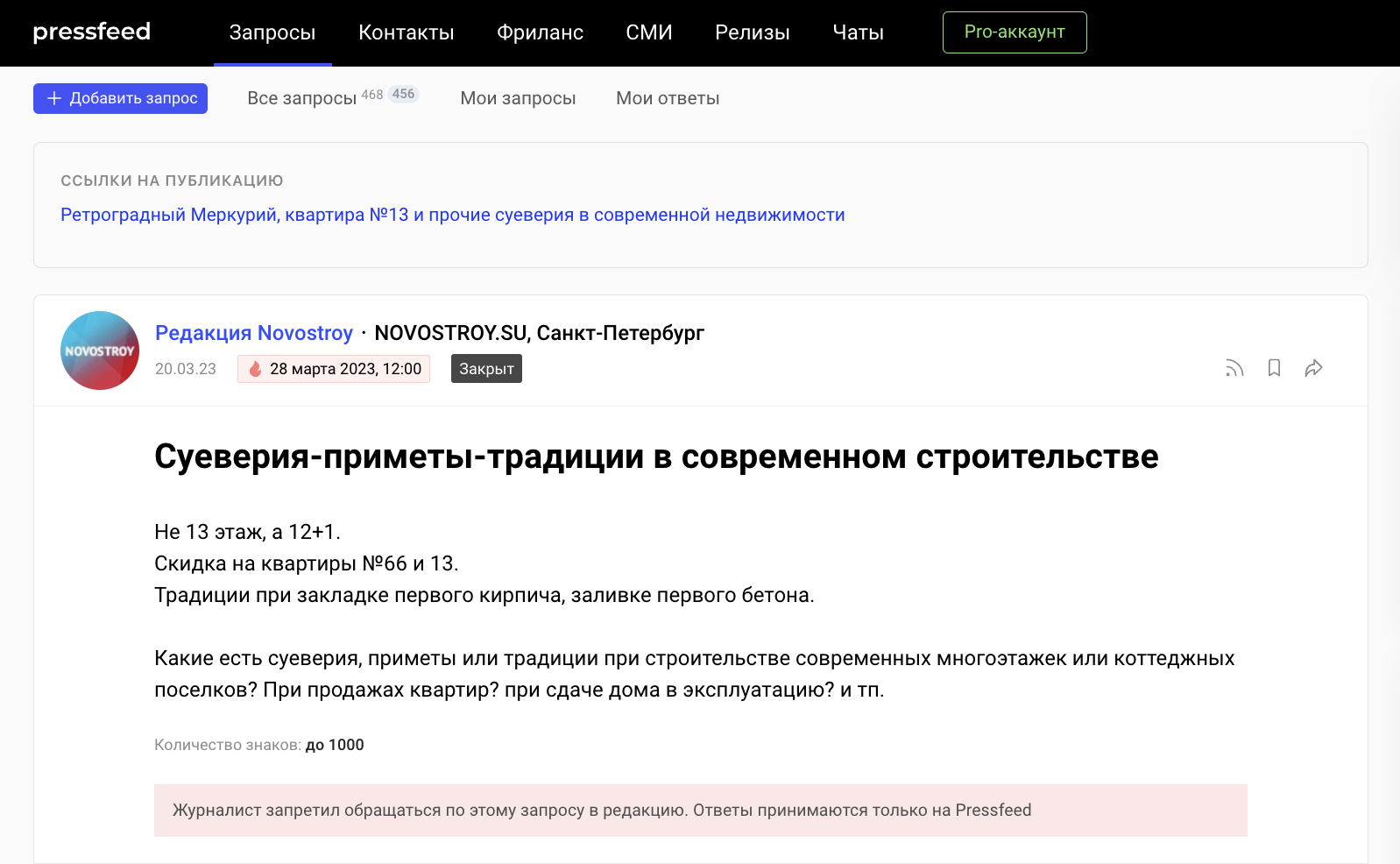Click the 456 counter badge
The image size is (1400, 864).
[x=404, y=94]
